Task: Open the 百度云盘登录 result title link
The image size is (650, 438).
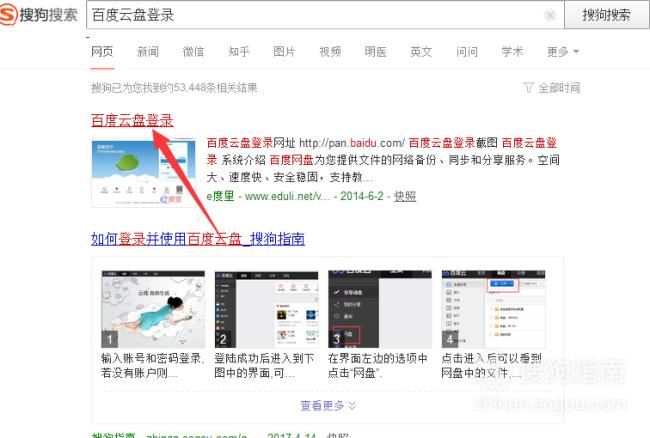Action: [x=132, y=120]
